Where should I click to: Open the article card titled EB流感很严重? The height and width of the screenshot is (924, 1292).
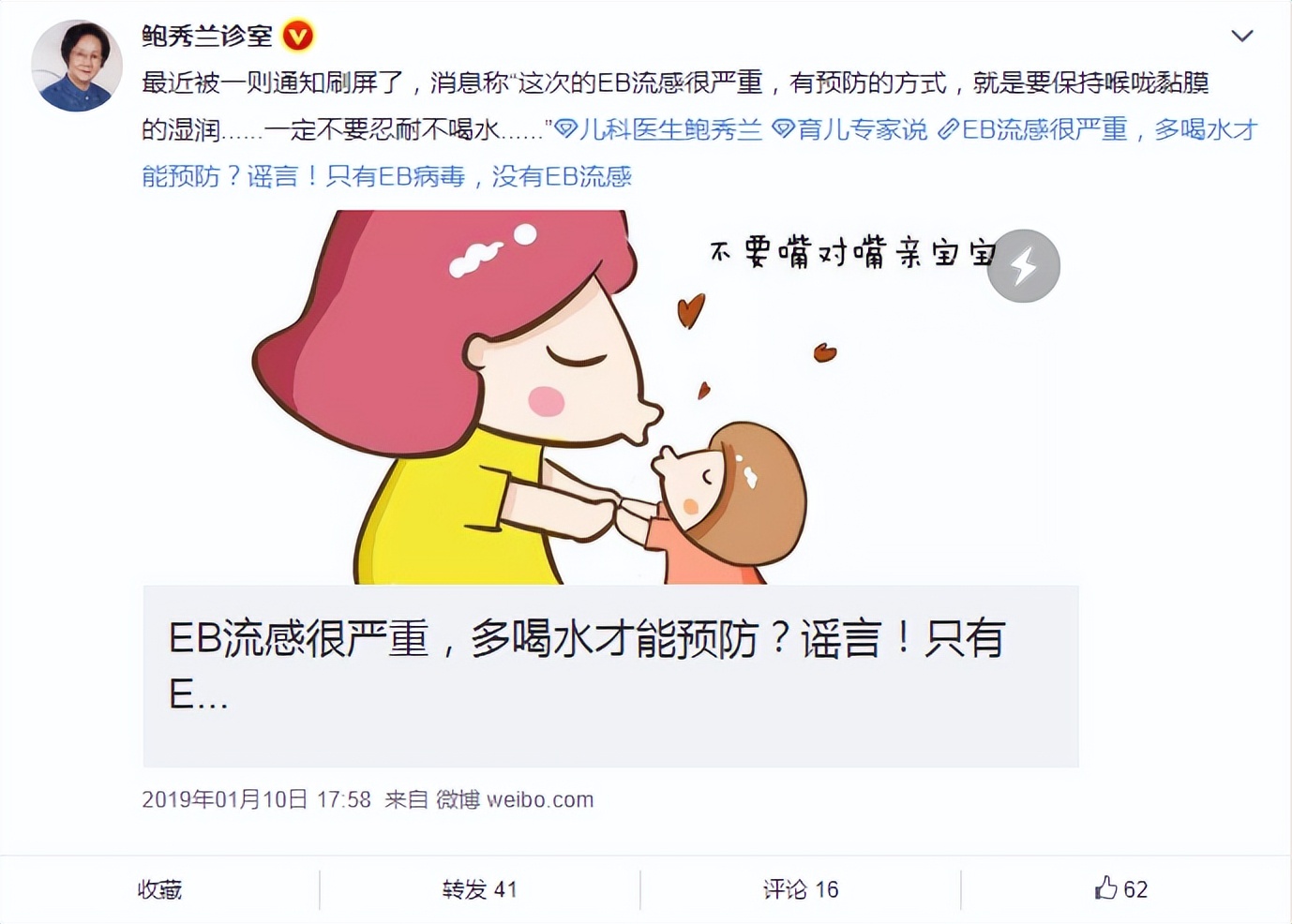[x=610, y=676]
